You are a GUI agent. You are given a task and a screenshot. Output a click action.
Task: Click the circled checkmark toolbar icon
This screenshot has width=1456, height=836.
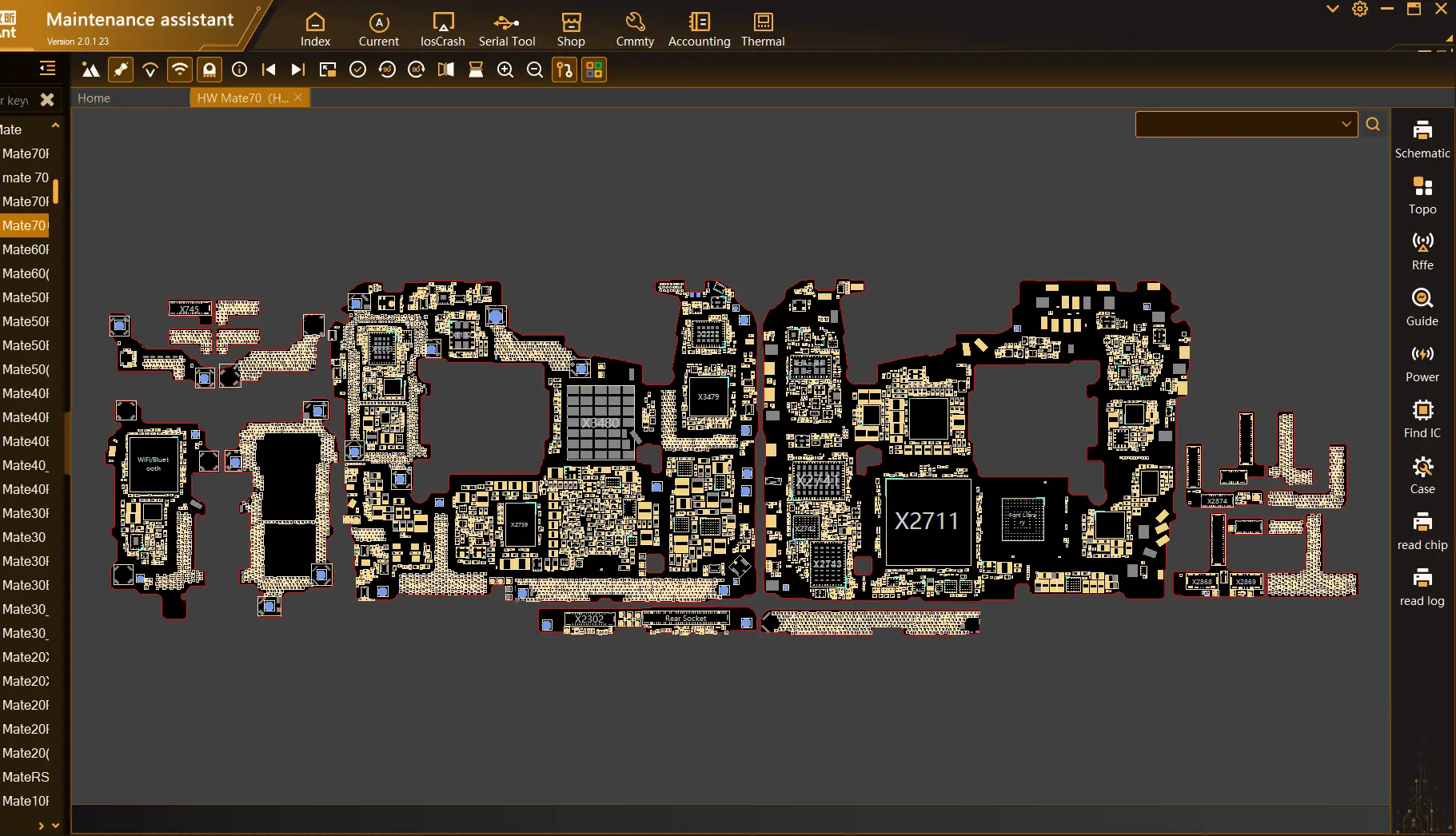(x=357, y=70)
